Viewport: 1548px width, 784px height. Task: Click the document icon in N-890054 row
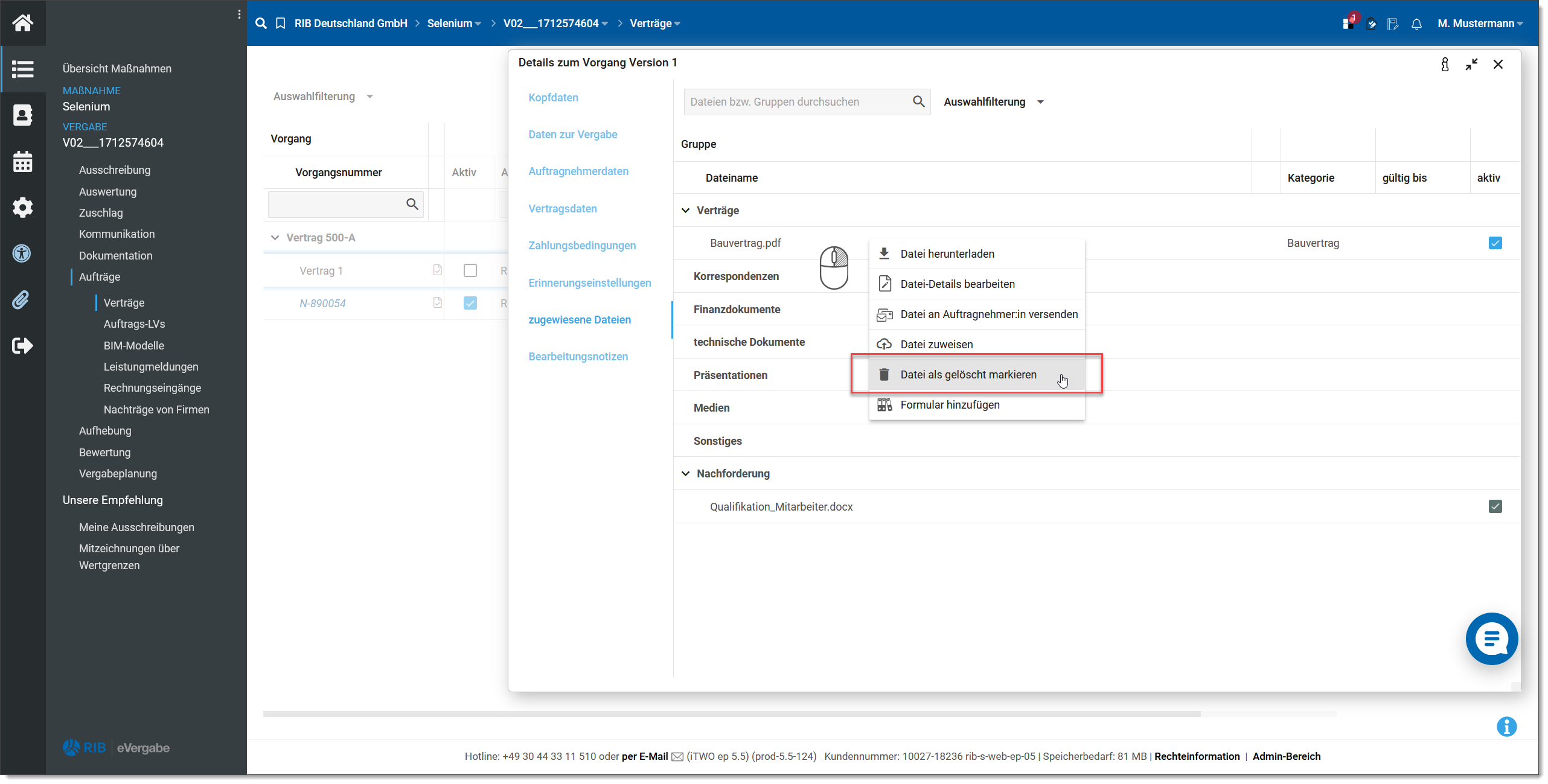coord(437,302)
